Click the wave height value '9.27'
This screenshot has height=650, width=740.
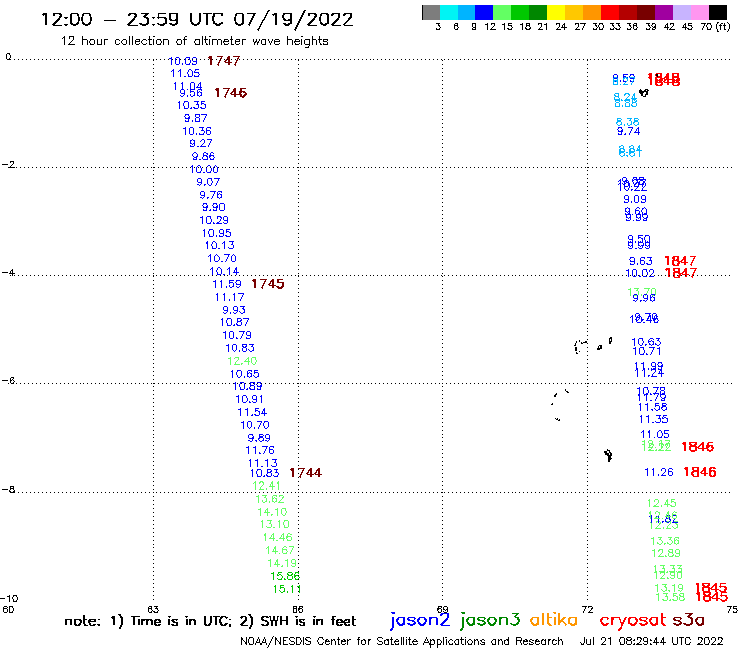pos(201,143)
